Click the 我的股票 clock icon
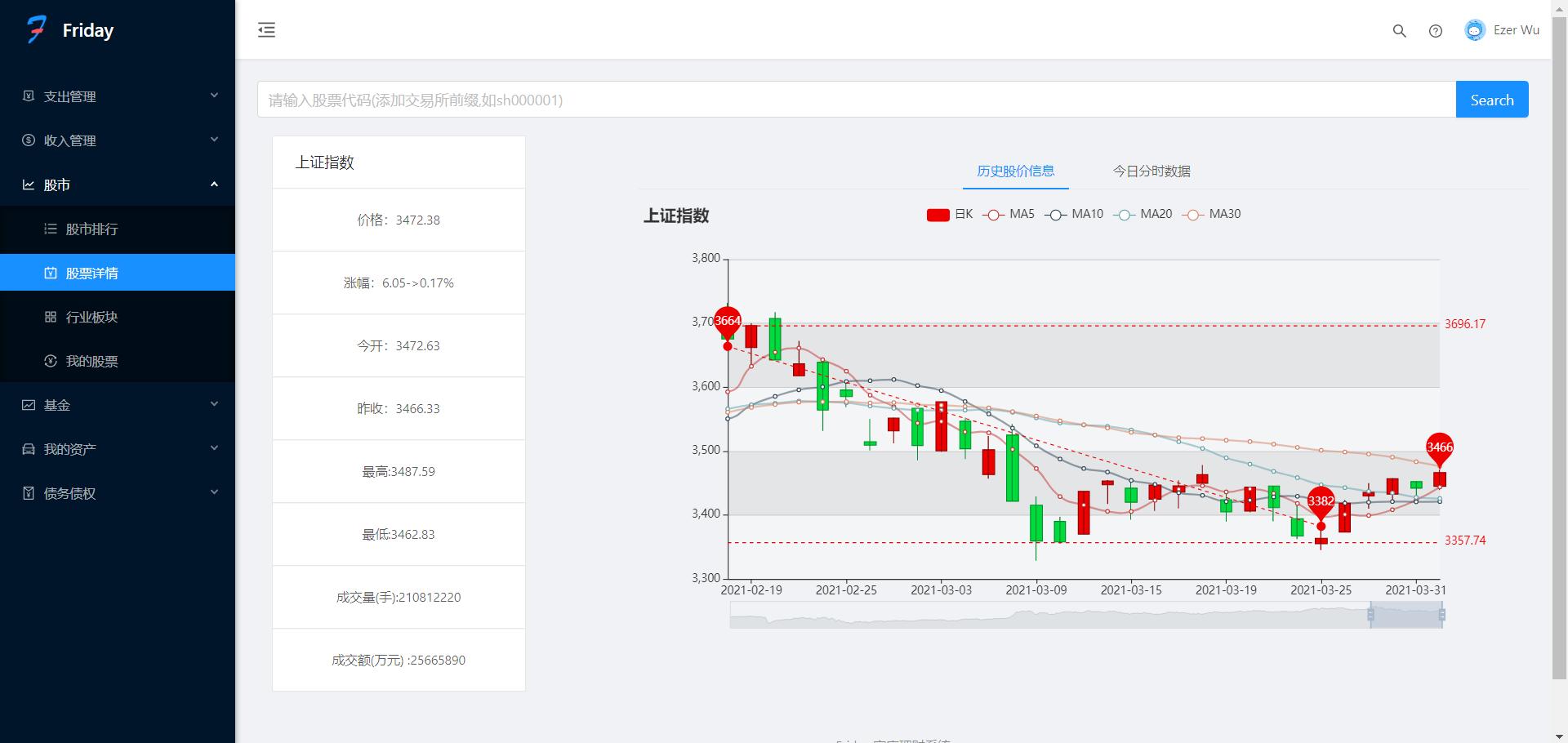The width and height of the screenshot is (1568, 743). point(50,361)
